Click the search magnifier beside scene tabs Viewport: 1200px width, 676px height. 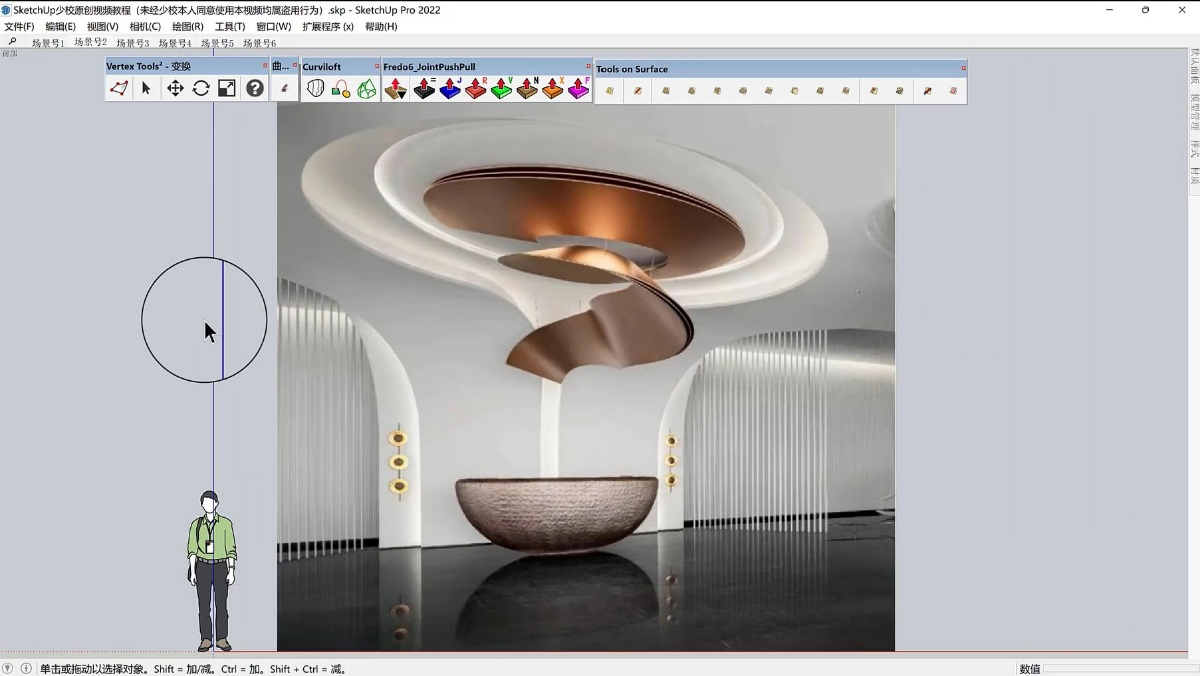tap(12, 42)
